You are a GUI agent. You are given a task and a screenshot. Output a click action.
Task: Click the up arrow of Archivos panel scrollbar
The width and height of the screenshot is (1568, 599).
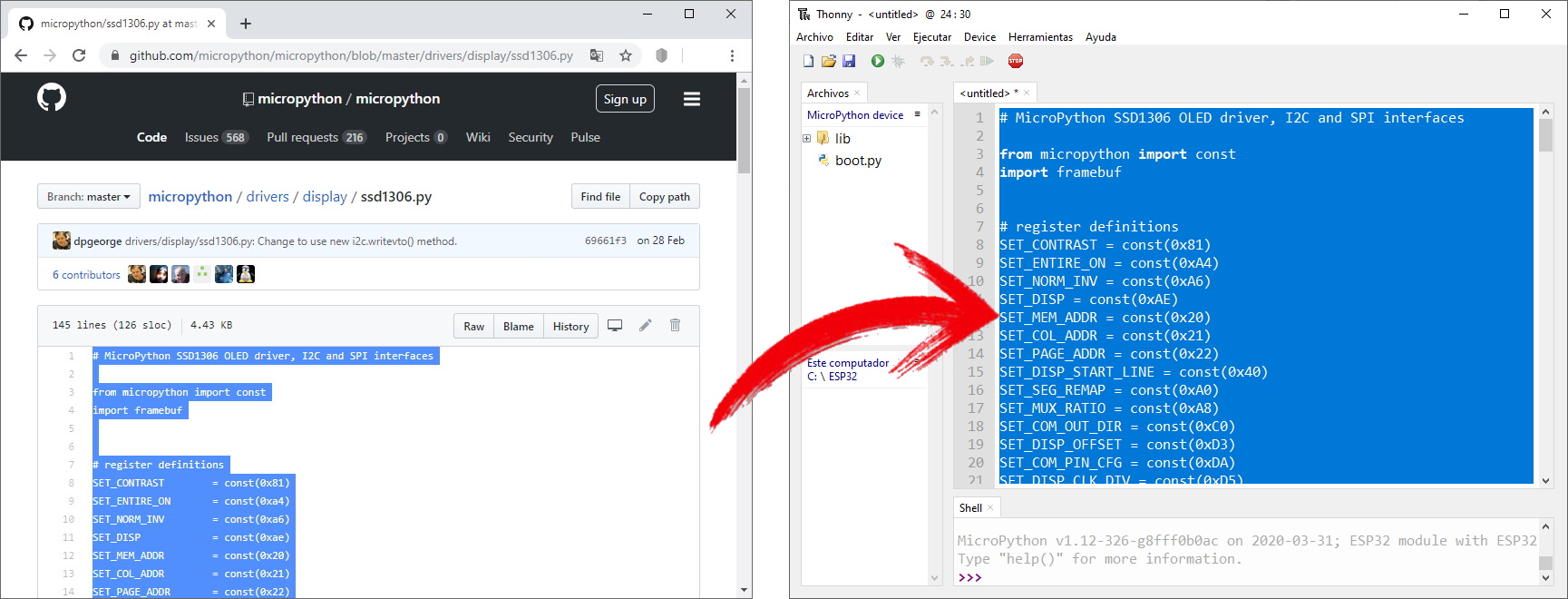tap(935, 112)
